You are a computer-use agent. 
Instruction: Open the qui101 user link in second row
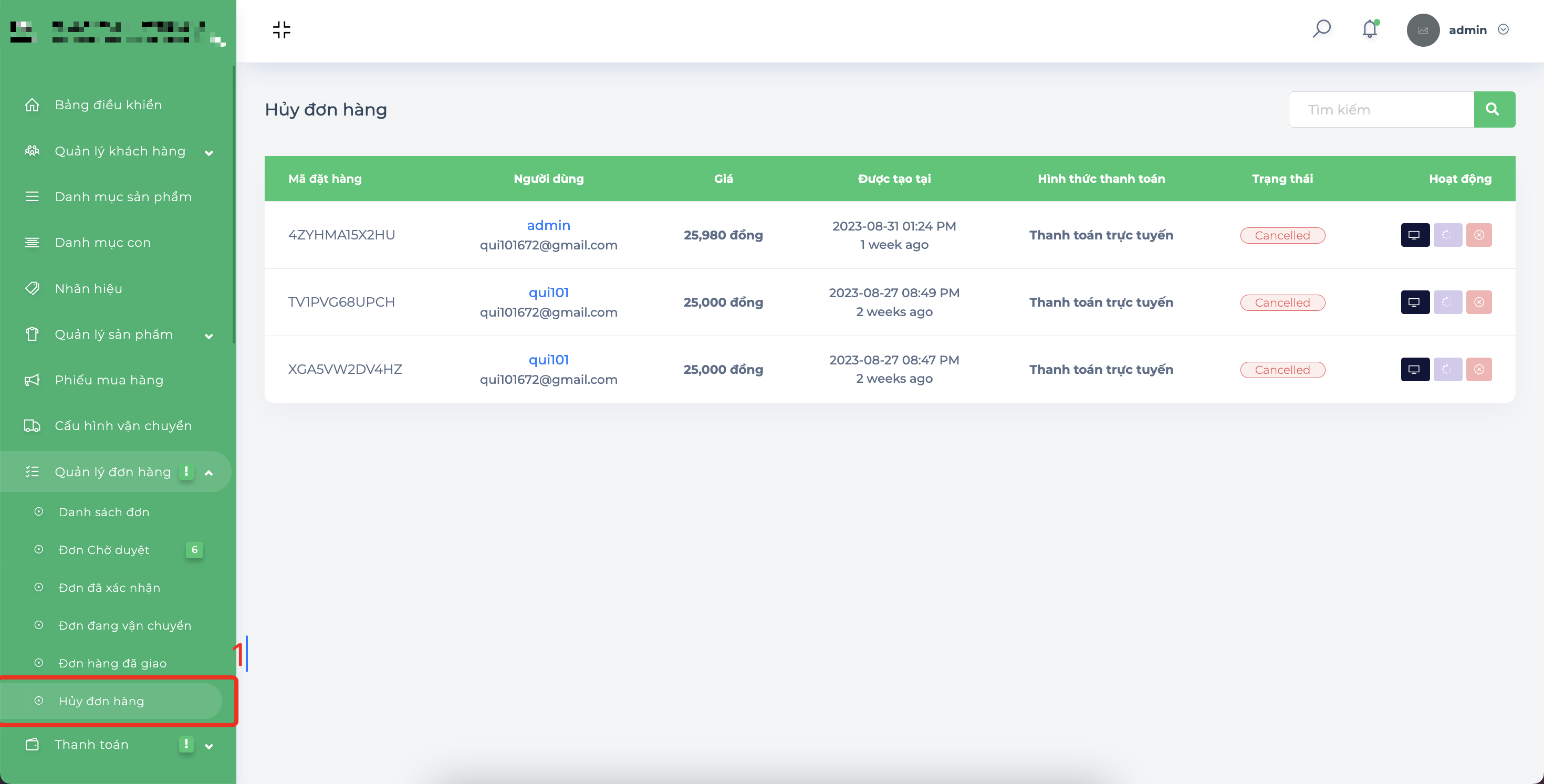coord(548,292)
